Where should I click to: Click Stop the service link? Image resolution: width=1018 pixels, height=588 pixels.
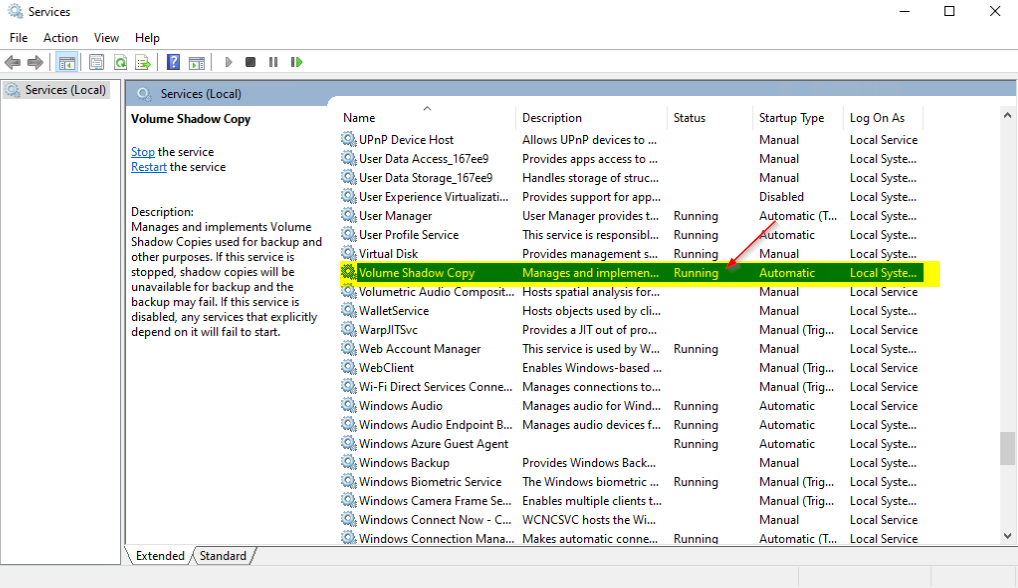pyautogui.click(x=143, y=152)
